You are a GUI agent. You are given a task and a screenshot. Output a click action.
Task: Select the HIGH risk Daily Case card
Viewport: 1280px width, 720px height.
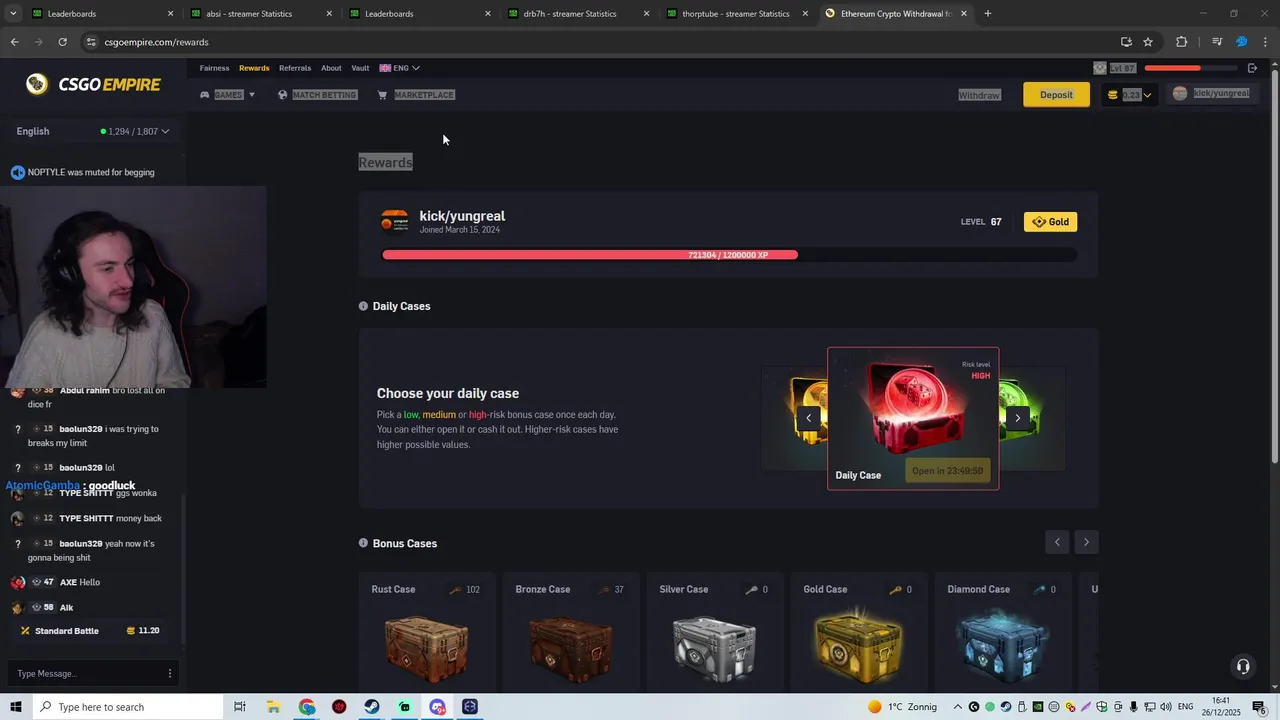tap(913, 418)
